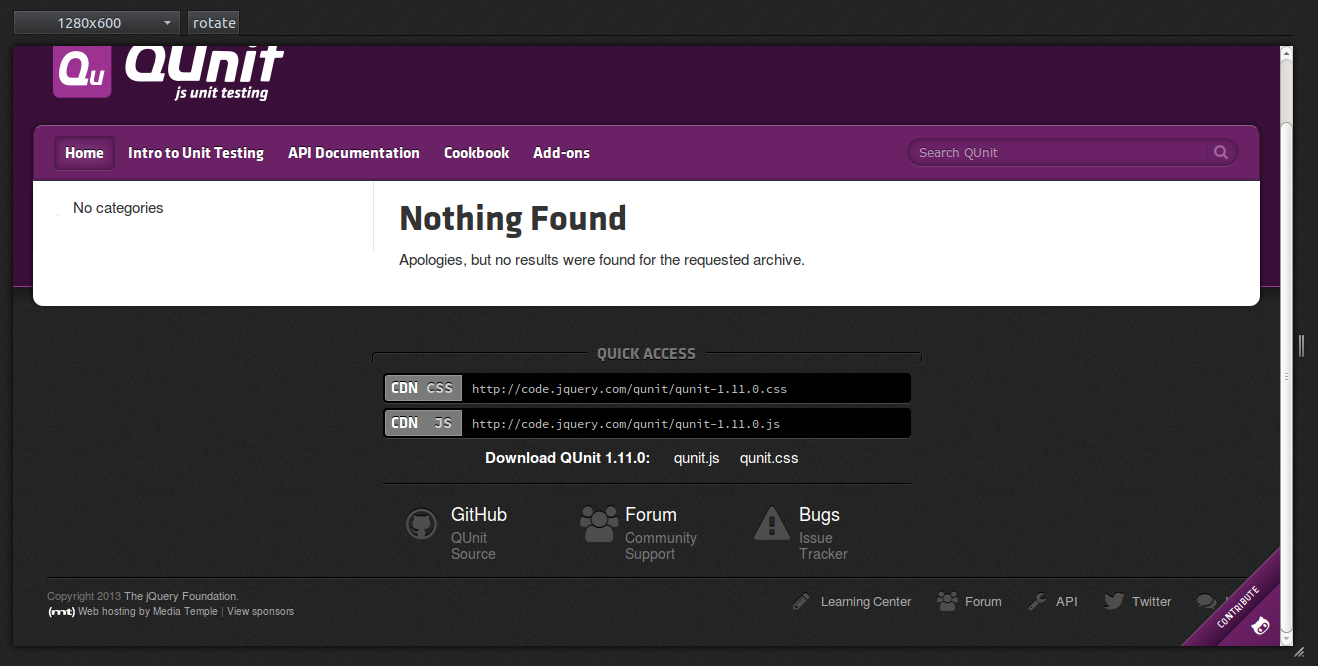Click the 'Download QUnit 1.11.0:' label
1318x666 pixels.
568,458
